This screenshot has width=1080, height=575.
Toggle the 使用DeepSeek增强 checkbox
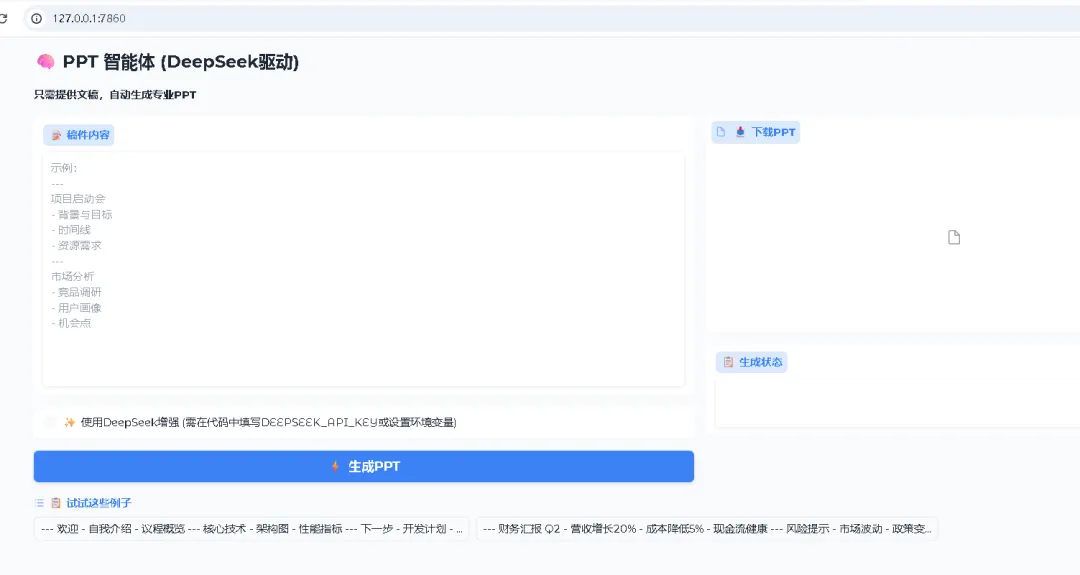click(x=50, y=422)
